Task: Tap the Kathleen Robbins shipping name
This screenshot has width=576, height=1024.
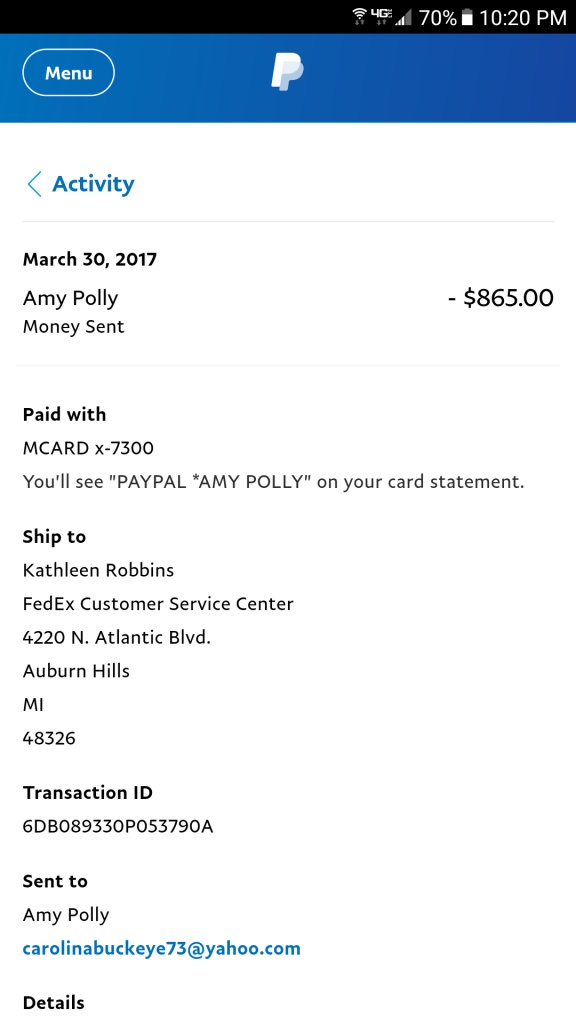Action: click(99, 570)
